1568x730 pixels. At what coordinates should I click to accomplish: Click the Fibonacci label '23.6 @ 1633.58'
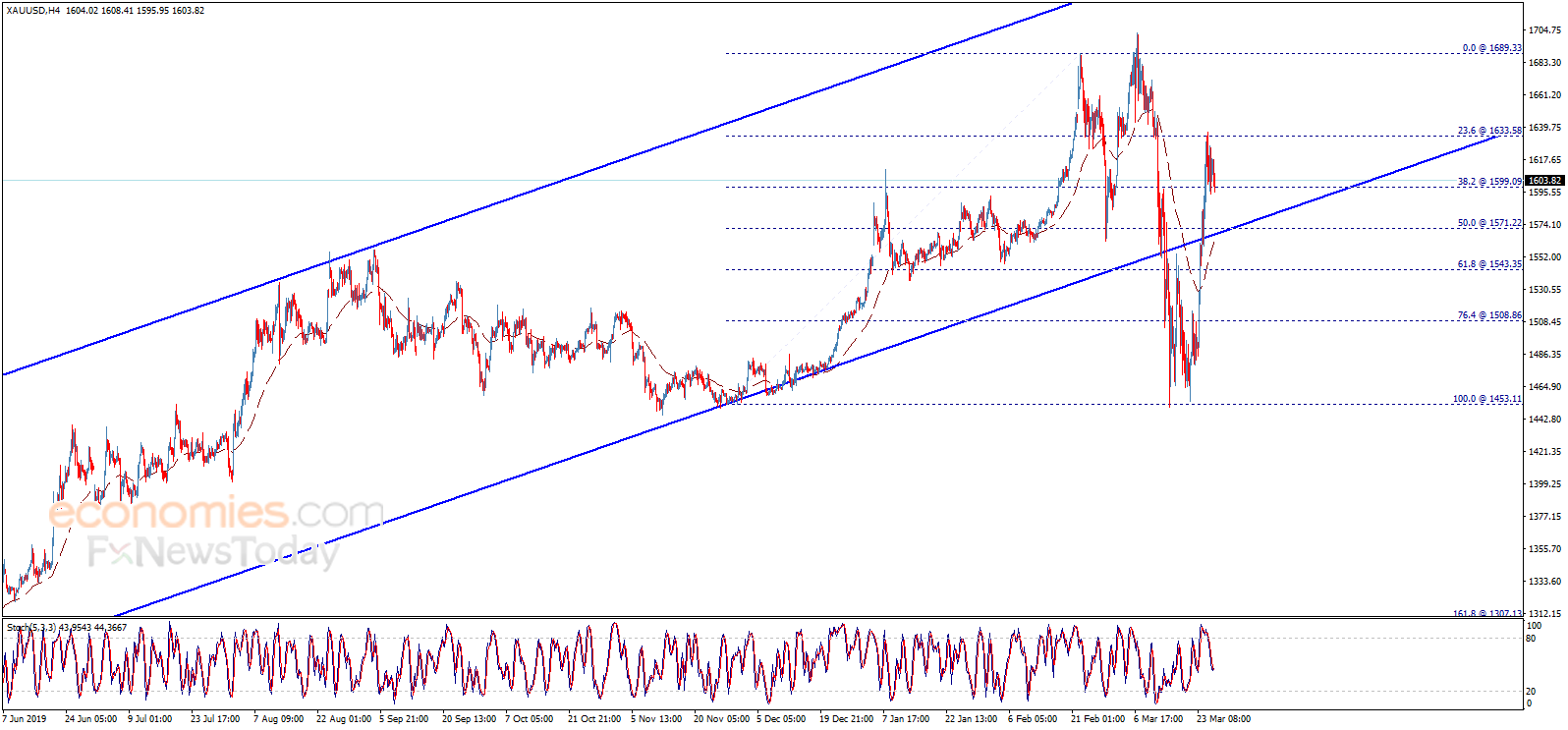click(x=1489, y=131)
